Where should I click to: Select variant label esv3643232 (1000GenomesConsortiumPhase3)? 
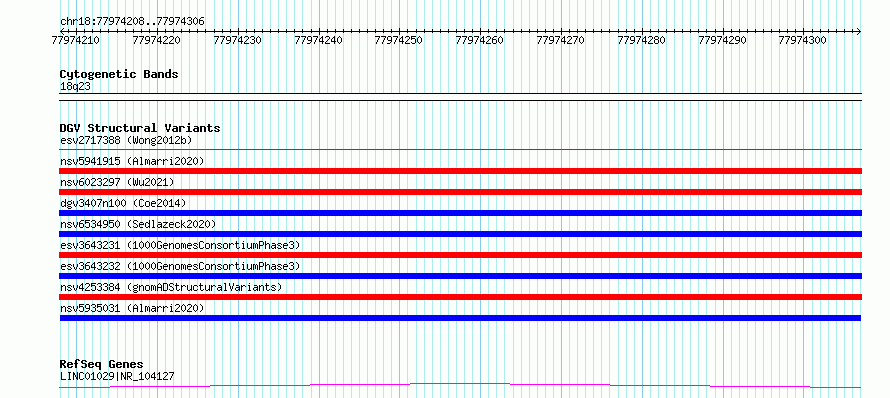[180, 266]
